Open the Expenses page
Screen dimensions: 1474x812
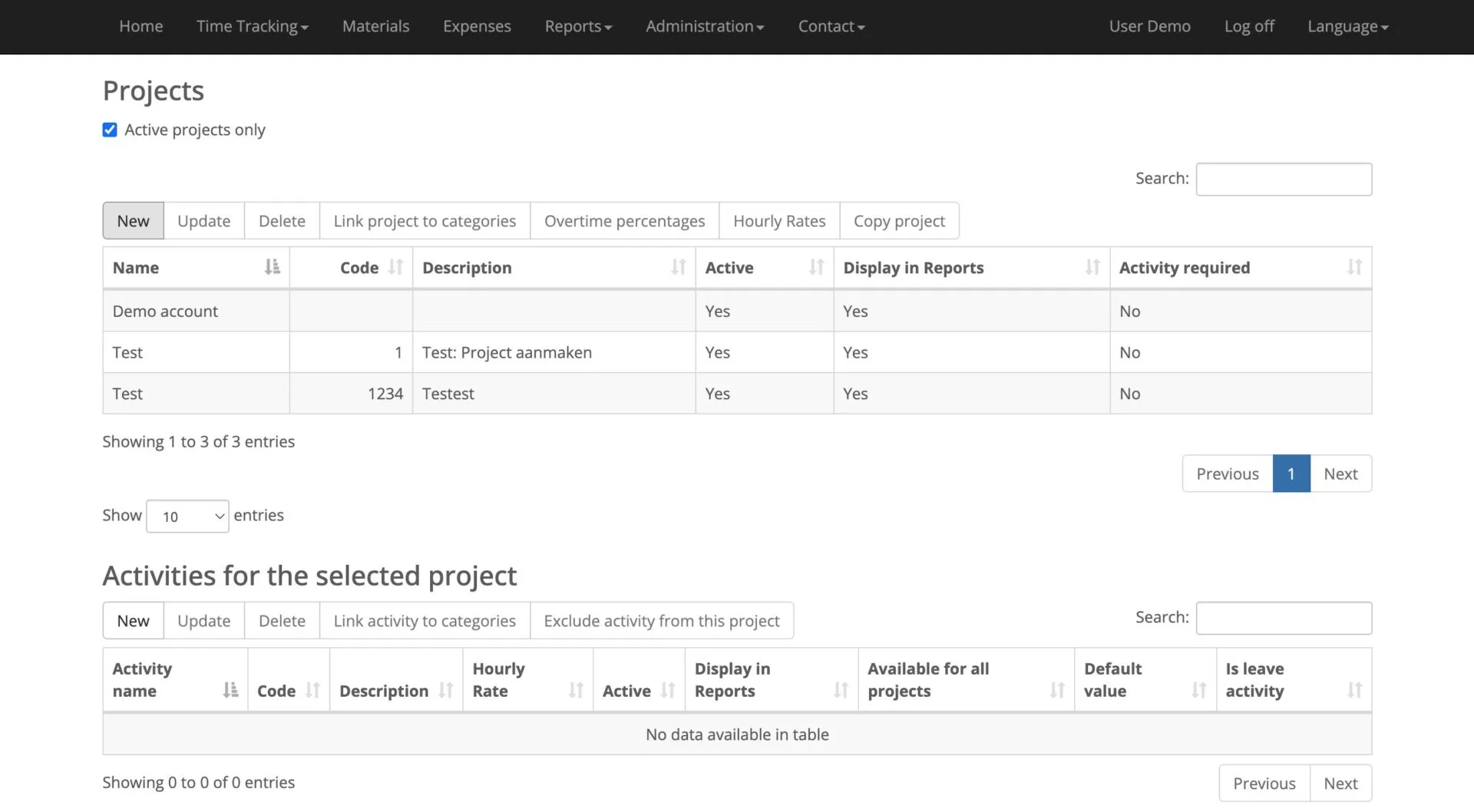point(476,27)
